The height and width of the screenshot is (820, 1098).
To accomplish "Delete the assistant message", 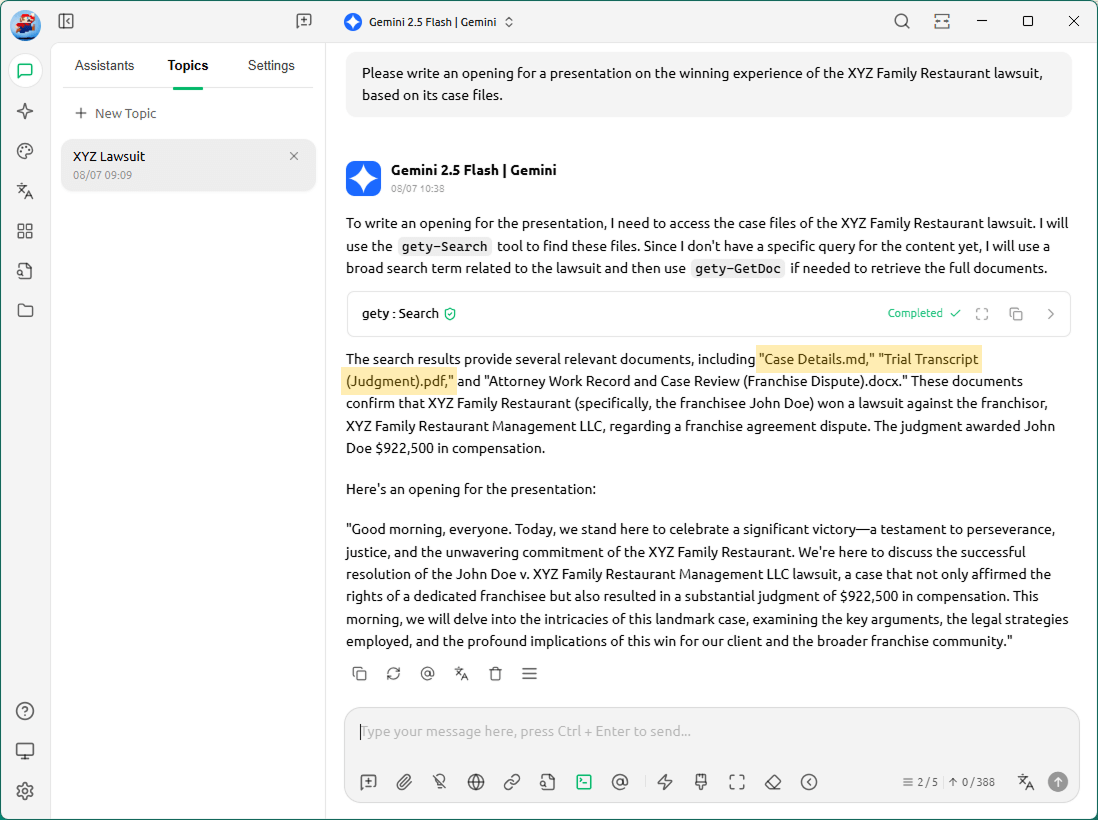I will [496, 674].
